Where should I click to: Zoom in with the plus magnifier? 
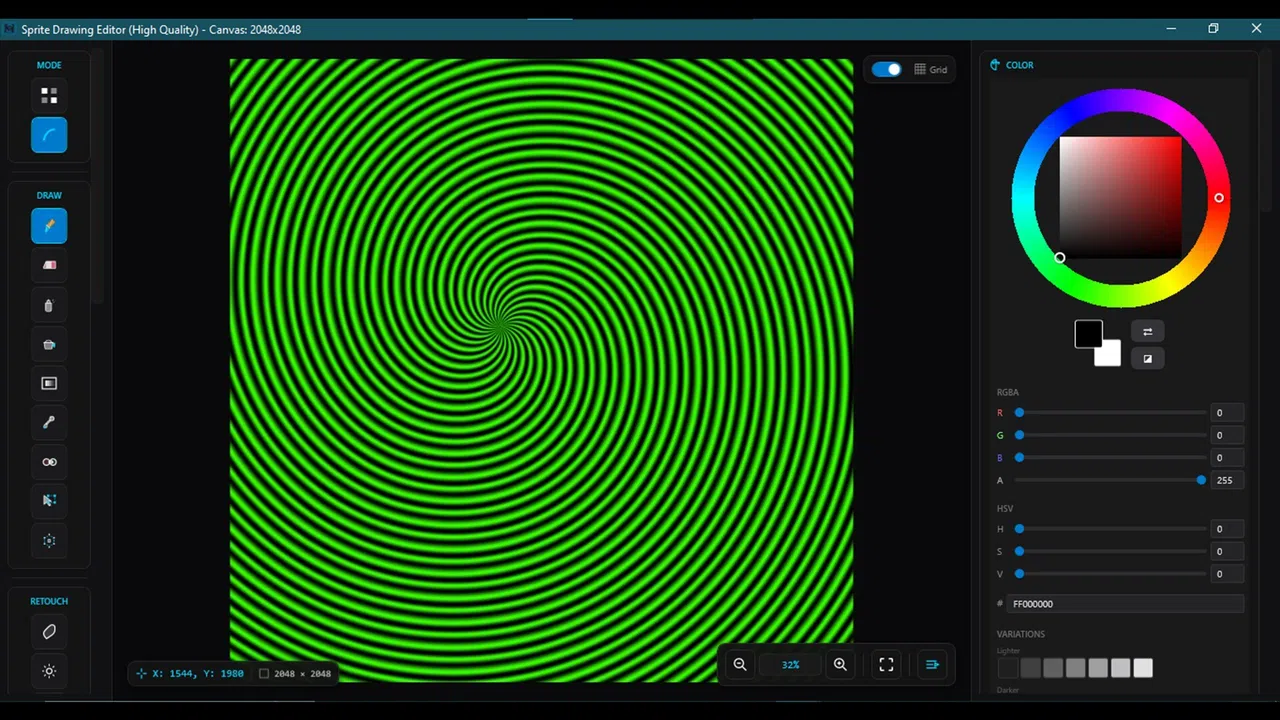(x=840, y=664)
